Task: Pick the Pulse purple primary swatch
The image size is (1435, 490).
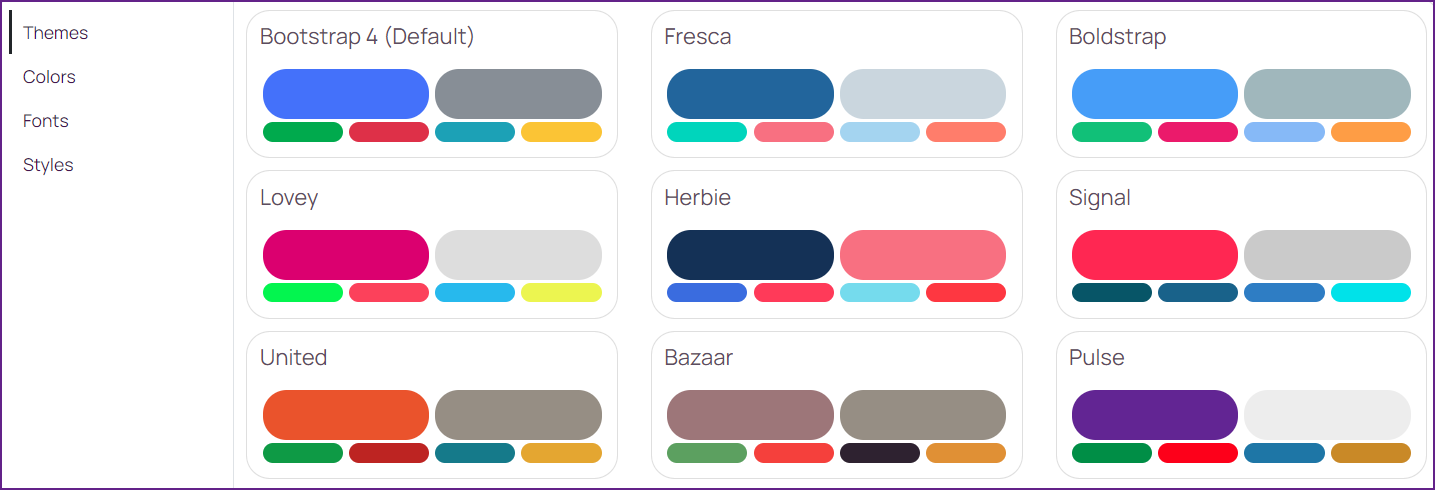Action: tap(1155, 415)
